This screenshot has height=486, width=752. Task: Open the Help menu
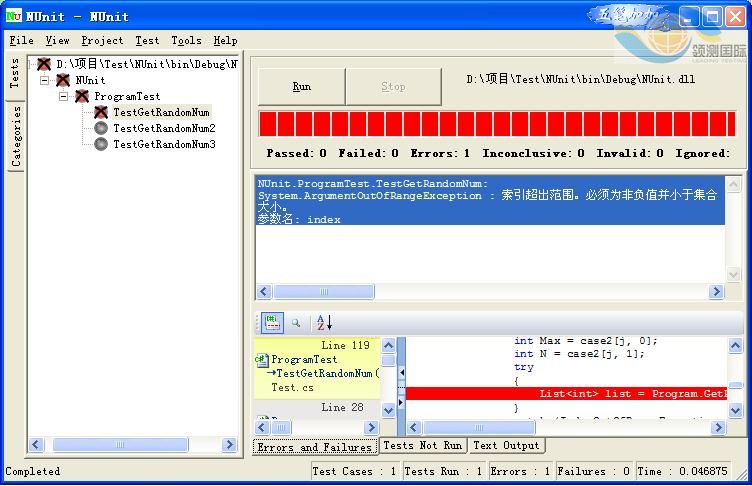click(x=225, y=40)
